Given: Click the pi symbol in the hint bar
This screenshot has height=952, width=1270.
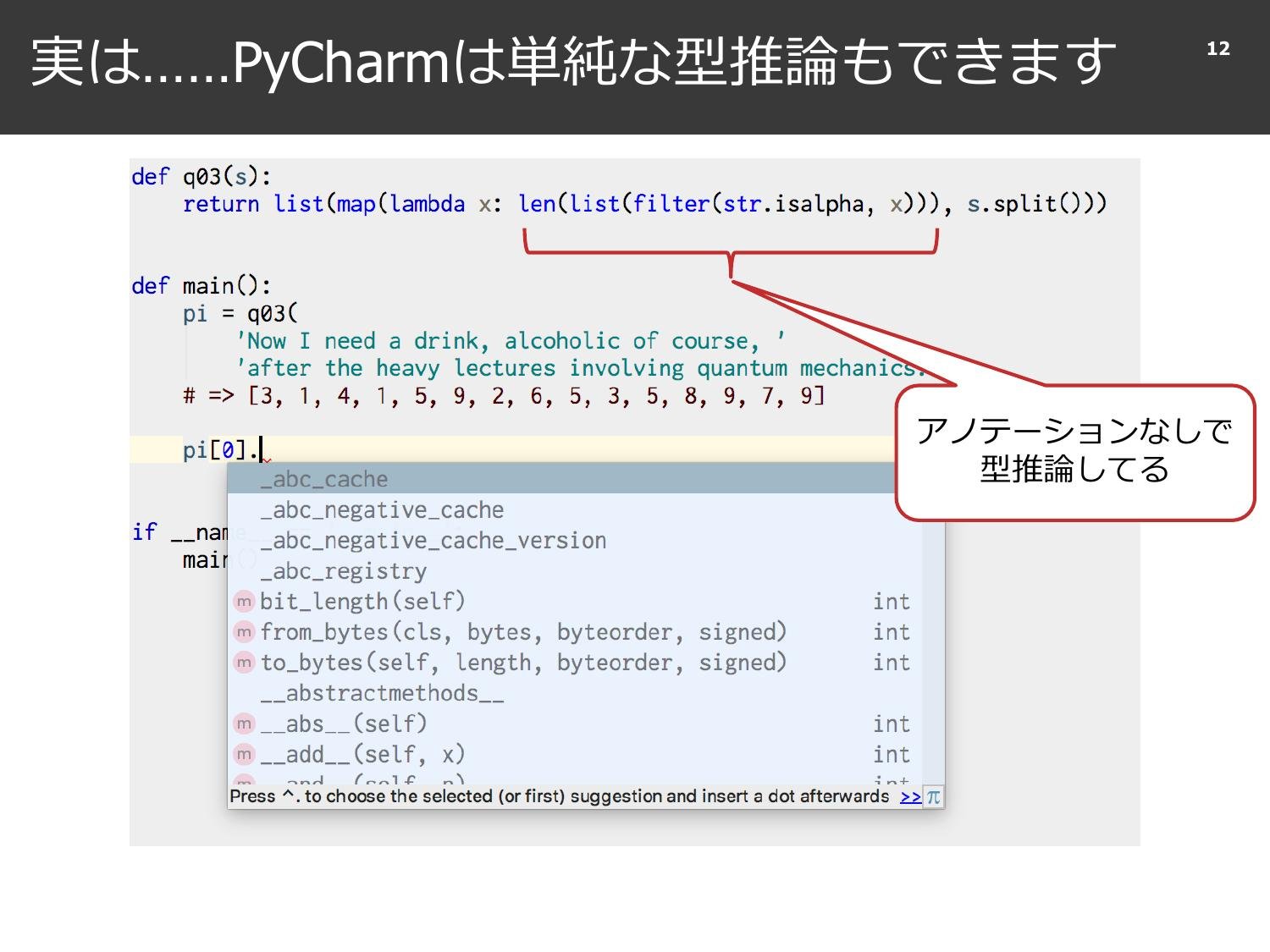Looking at the screenshot, I should pyautogui.click(x=932, y=795).
